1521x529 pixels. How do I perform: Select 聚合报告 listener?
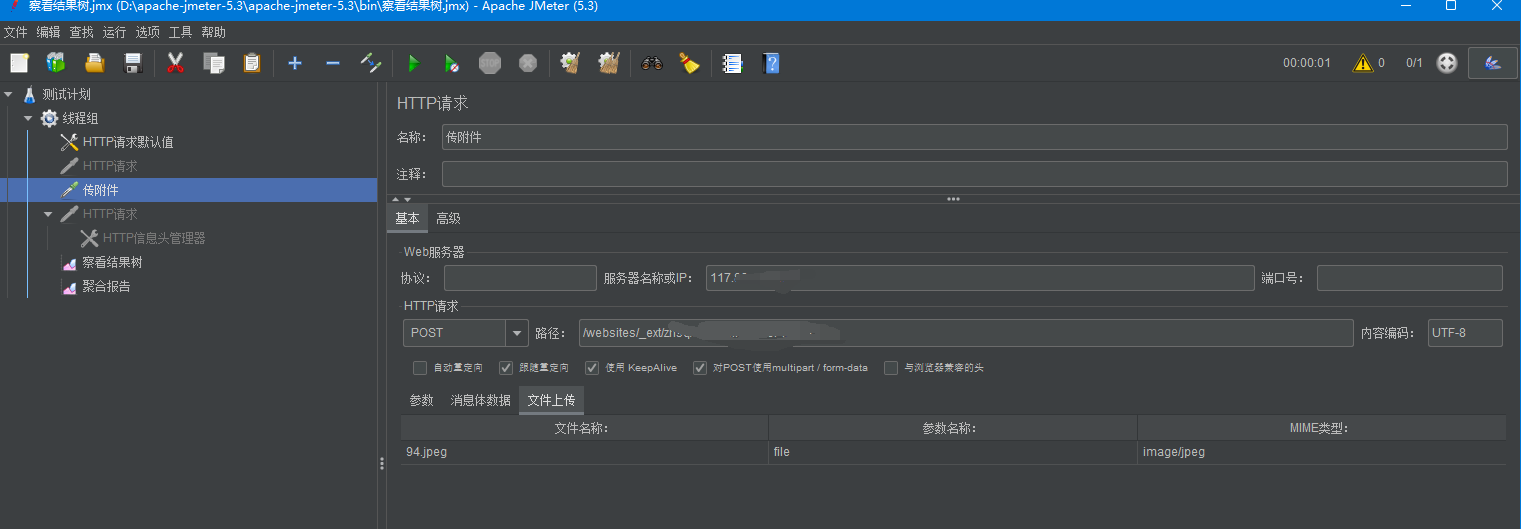(106, 286)
